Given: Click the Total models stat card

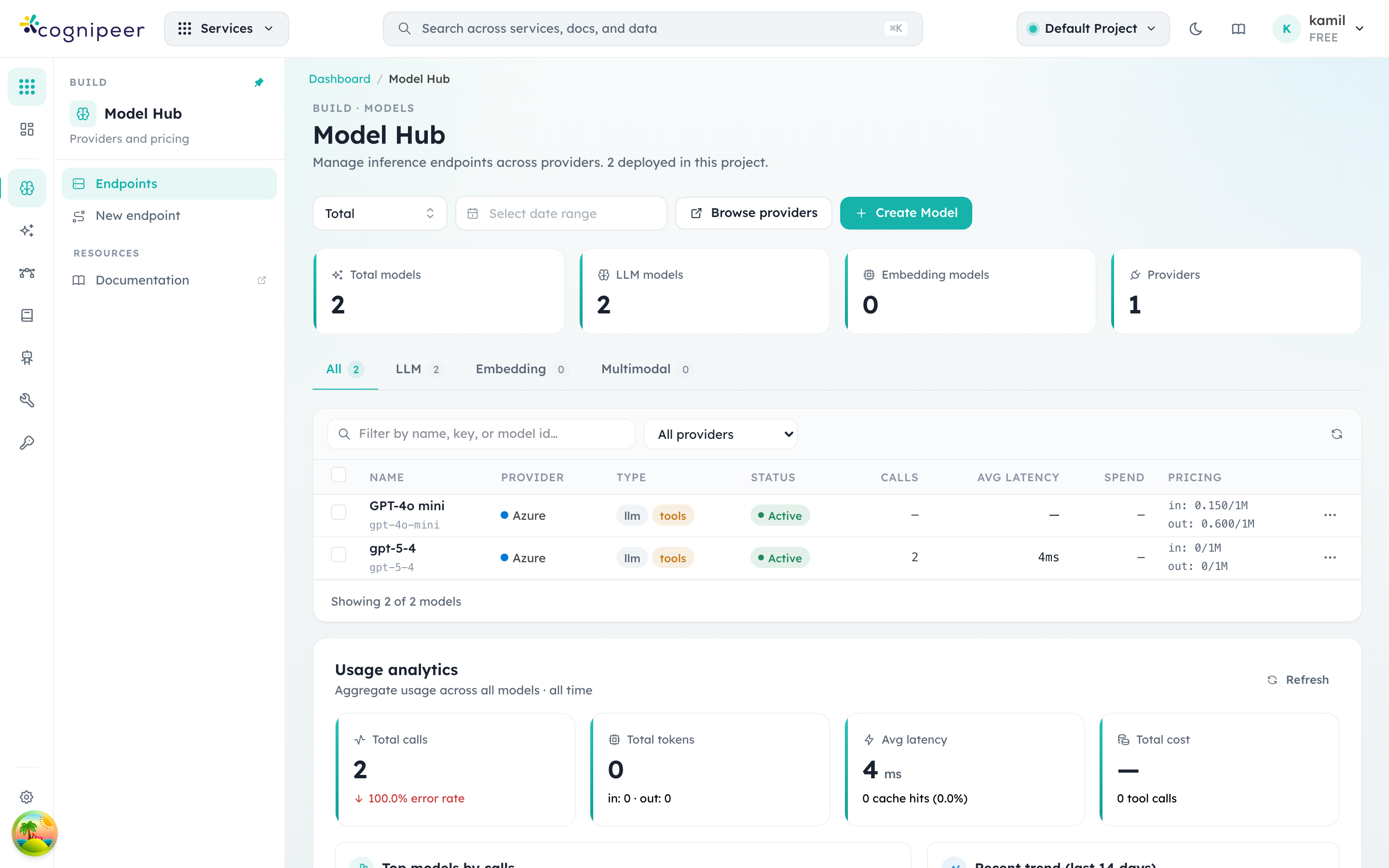Looking at the screenshot, I should pos(439,291).
